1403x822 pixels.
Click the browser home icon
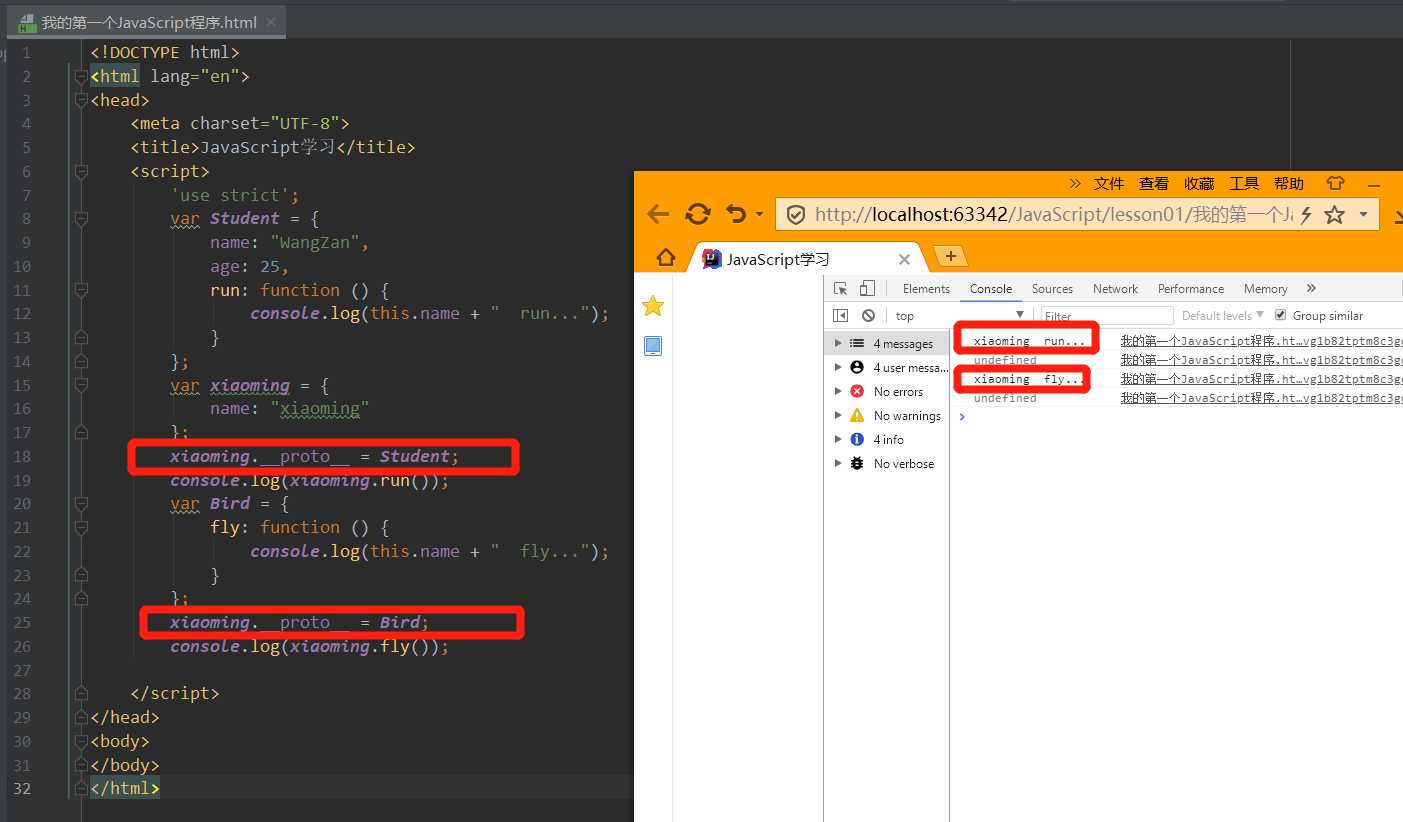pos(665,258)
